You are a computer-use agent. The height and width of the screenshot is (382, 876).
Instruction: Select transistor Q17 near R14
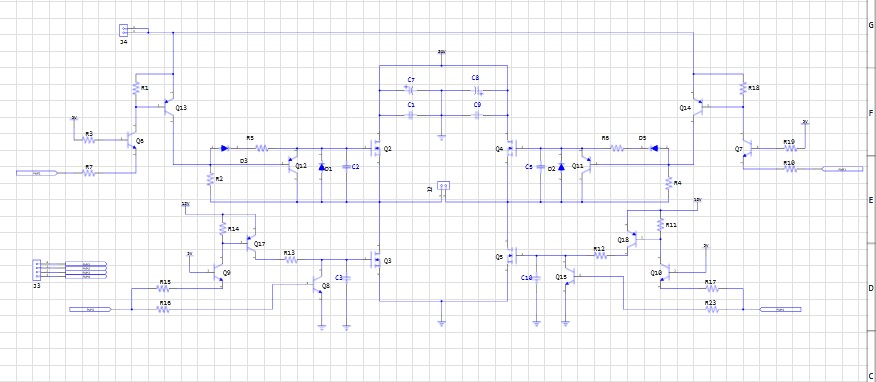click(251, 243)
